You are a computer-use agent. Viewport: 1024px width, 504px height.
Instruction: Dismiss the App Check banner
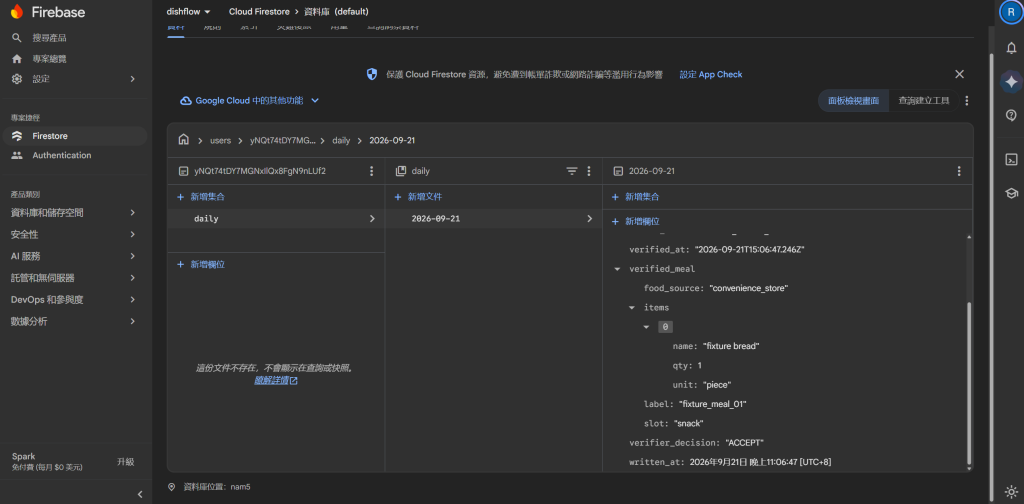click(959, 74)
